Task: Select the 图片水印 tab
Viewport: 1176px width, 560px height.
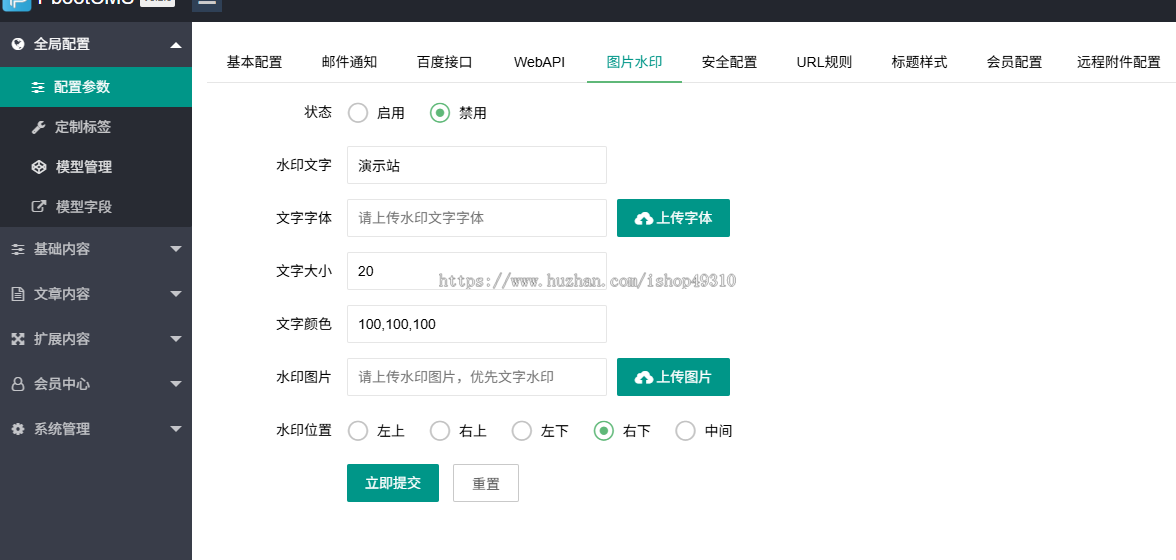Action: (x=634, y=62)
